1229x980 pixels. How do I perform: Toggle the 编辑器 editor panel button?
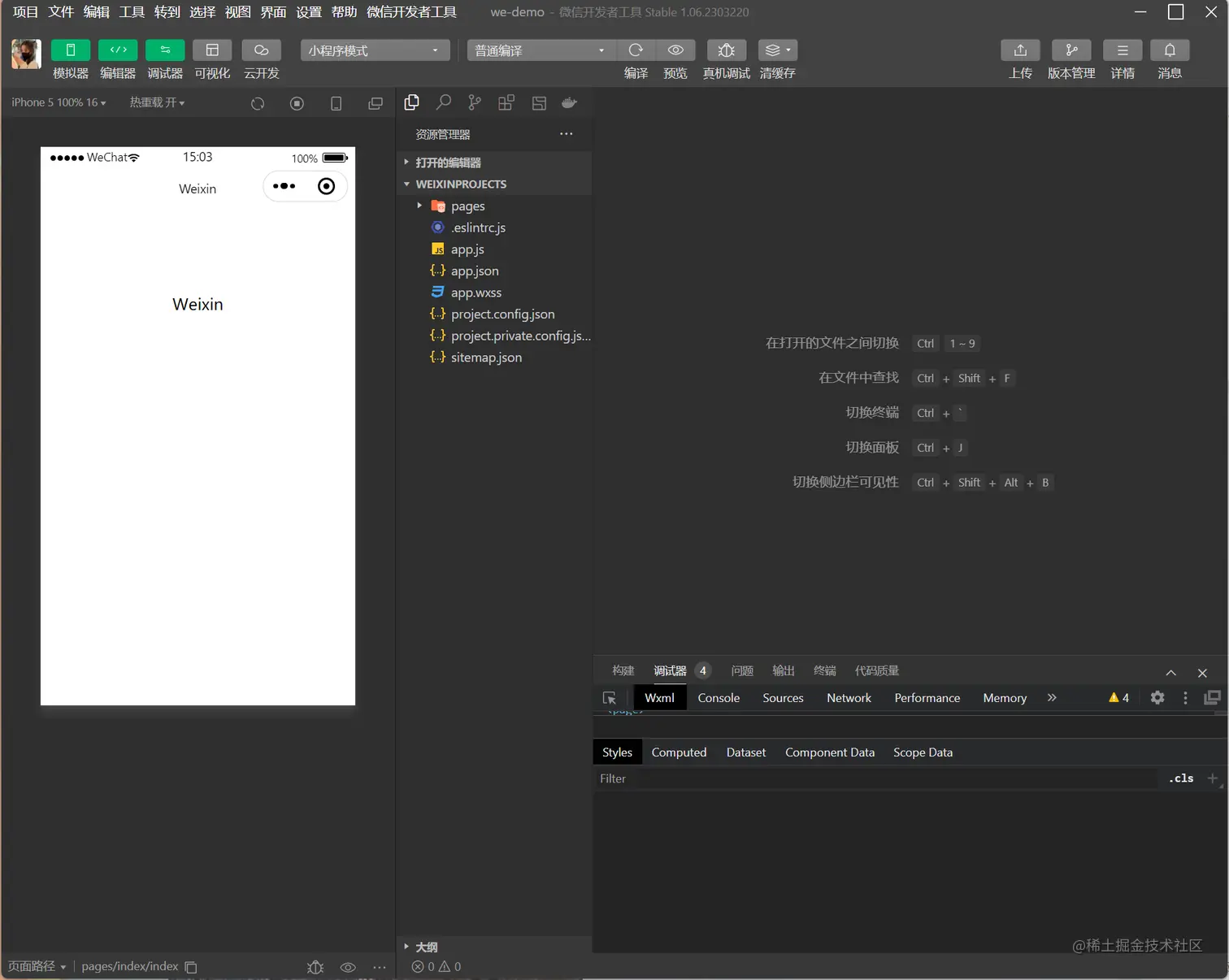click(x=118, y=50)
